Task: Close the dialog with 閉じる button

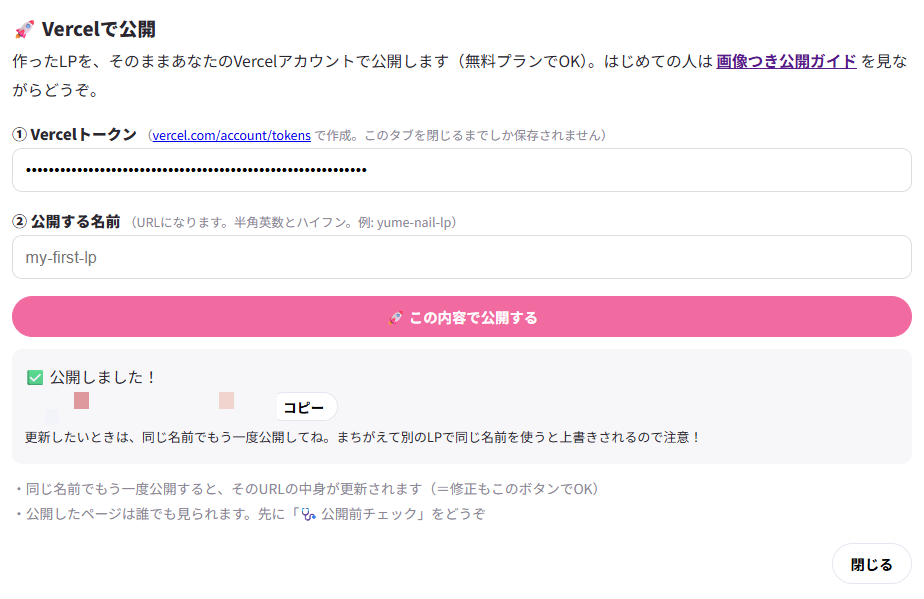Action: 872,564
